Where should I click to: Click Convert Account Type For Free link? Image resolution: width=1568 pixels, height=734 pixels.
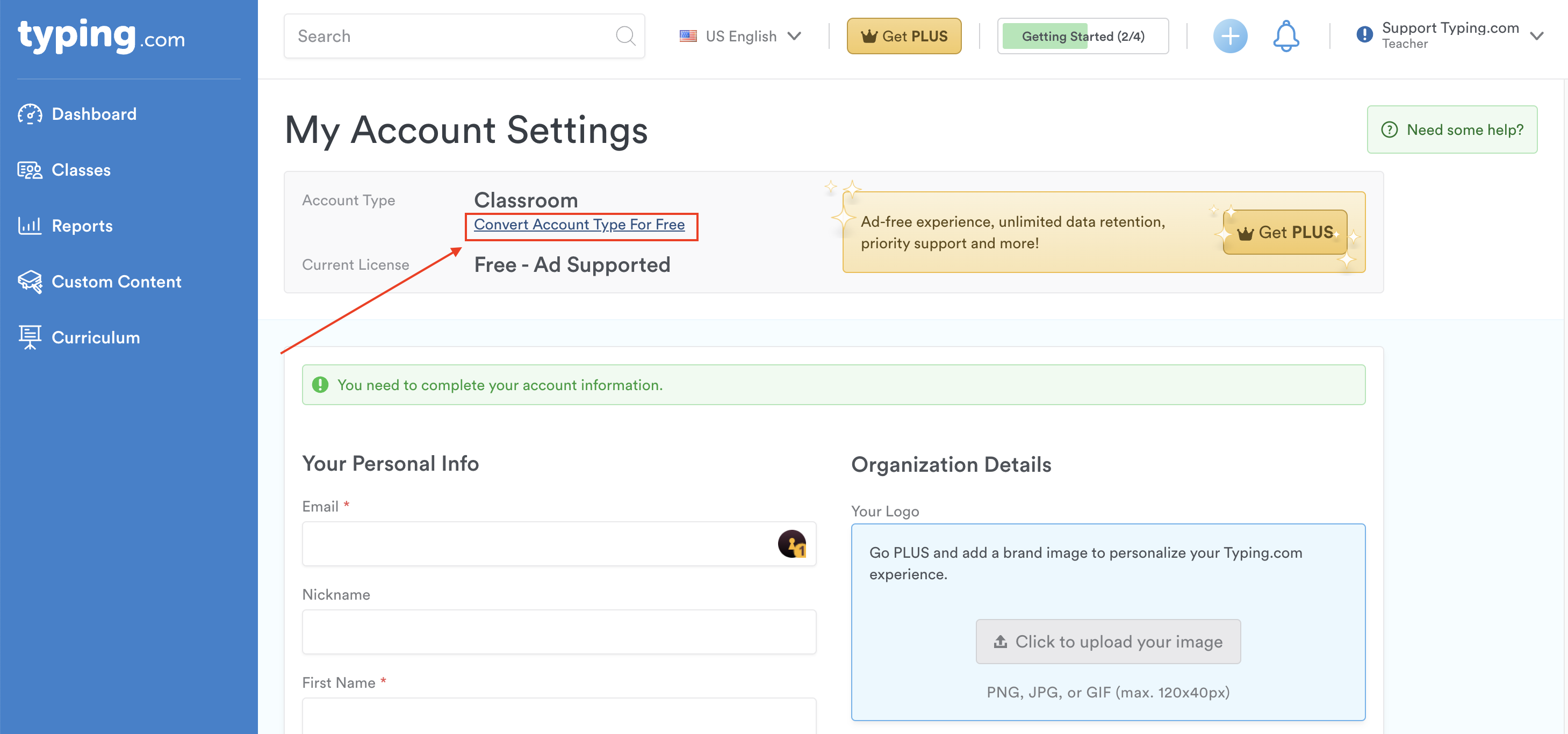pyautogui.click(x=579, y=225)
